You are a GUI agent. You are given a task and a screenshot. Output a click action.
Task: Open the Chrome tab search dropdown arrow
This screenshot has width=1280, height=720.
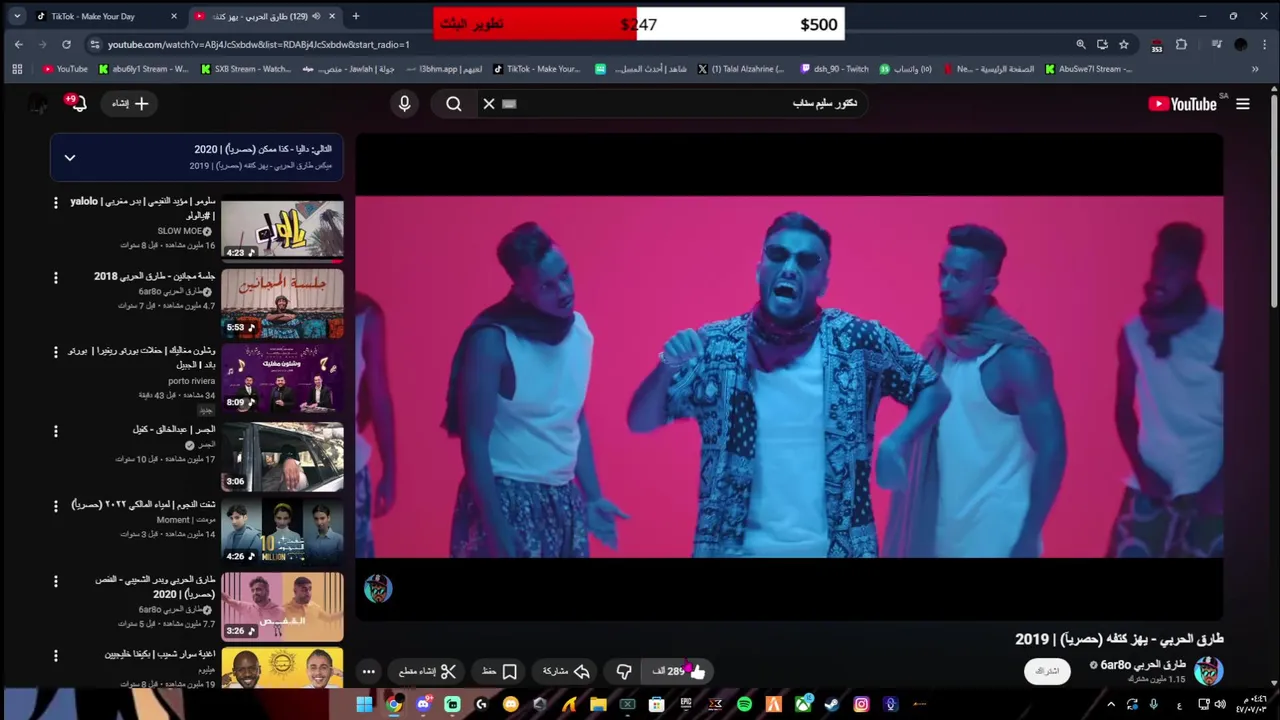(16, 16)
